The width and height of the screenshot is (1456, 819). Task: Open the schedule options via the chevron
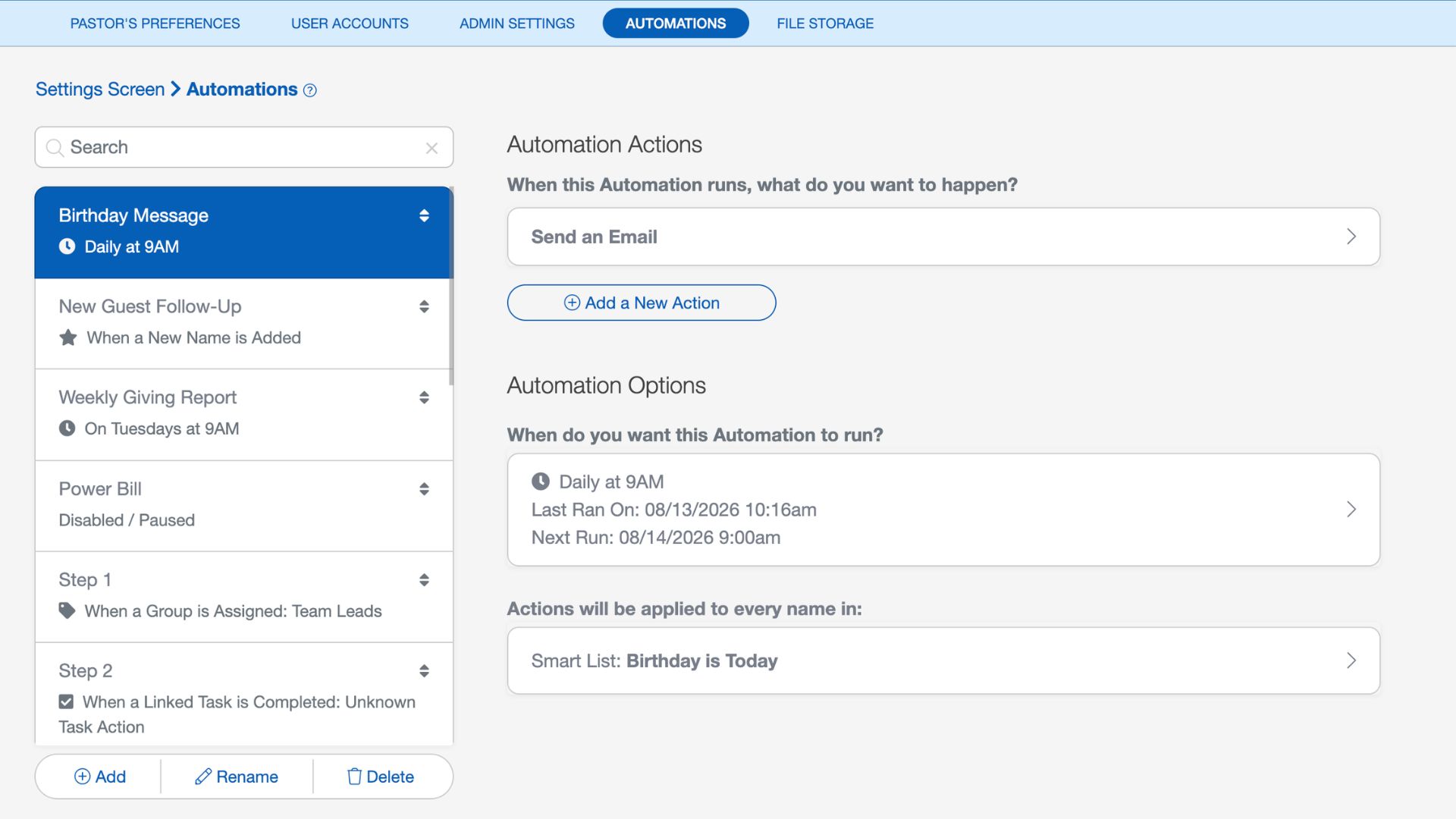1351,509
